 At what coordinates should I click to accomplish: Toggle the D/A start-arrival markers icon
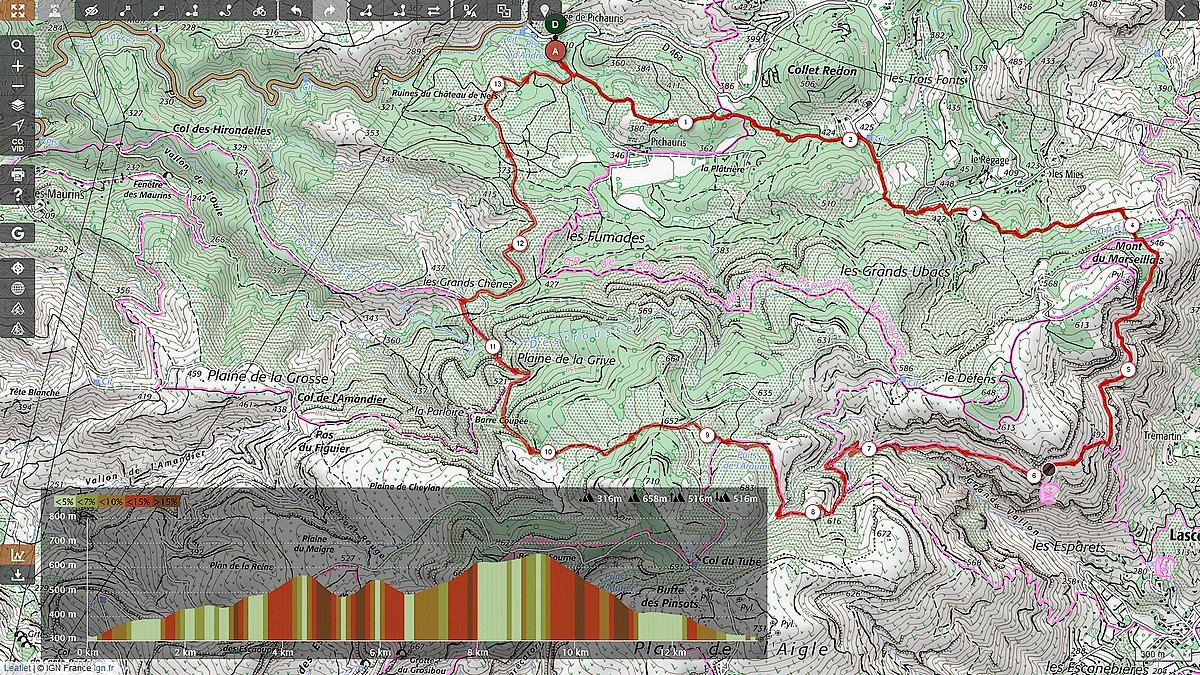[x=471, y=11]
